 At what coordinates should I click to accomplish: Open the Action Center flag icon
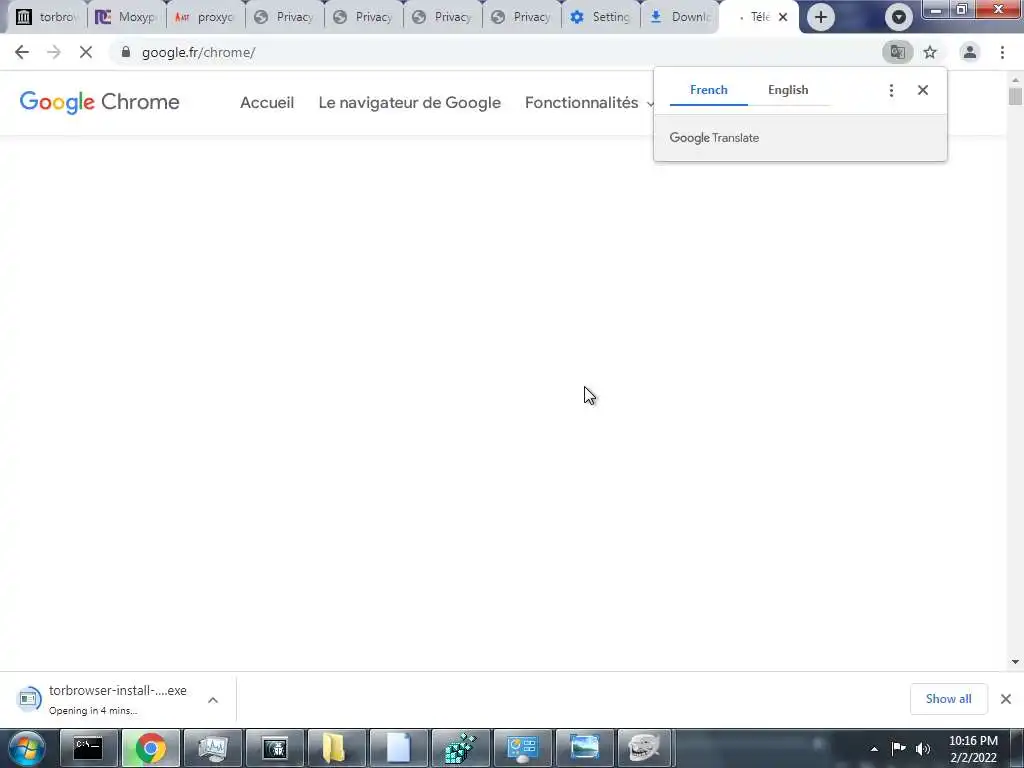pos(899,748)
